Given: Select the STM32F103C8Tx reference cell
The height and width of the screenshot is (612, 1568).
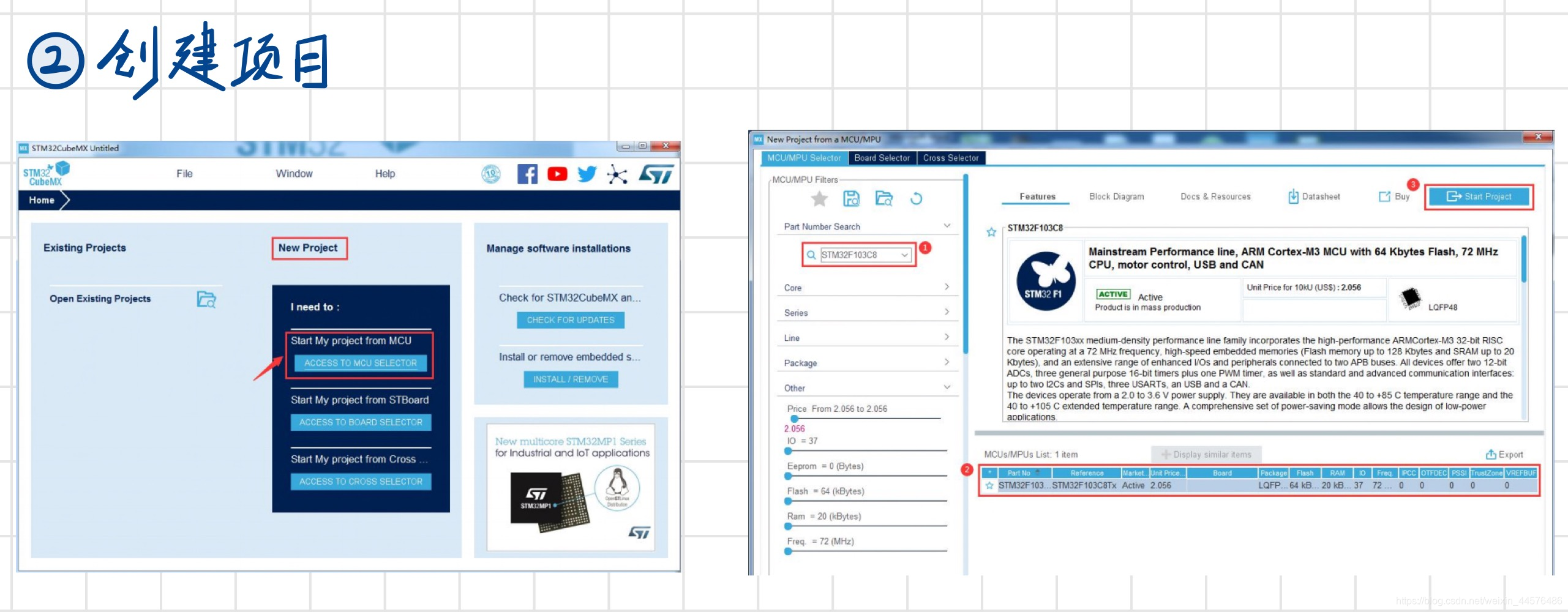Looking at the screenshot, I should (x=1085, y=485).
